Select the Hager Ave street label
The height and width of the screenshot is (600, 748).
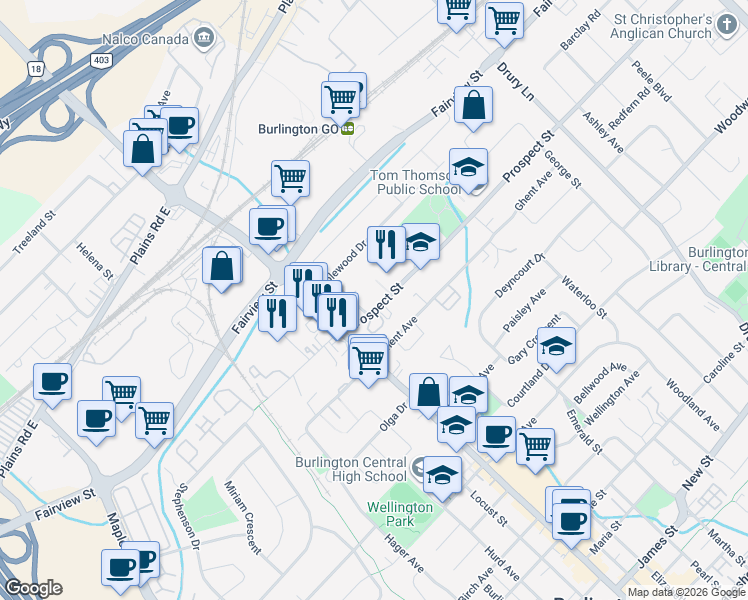(404, 553)
